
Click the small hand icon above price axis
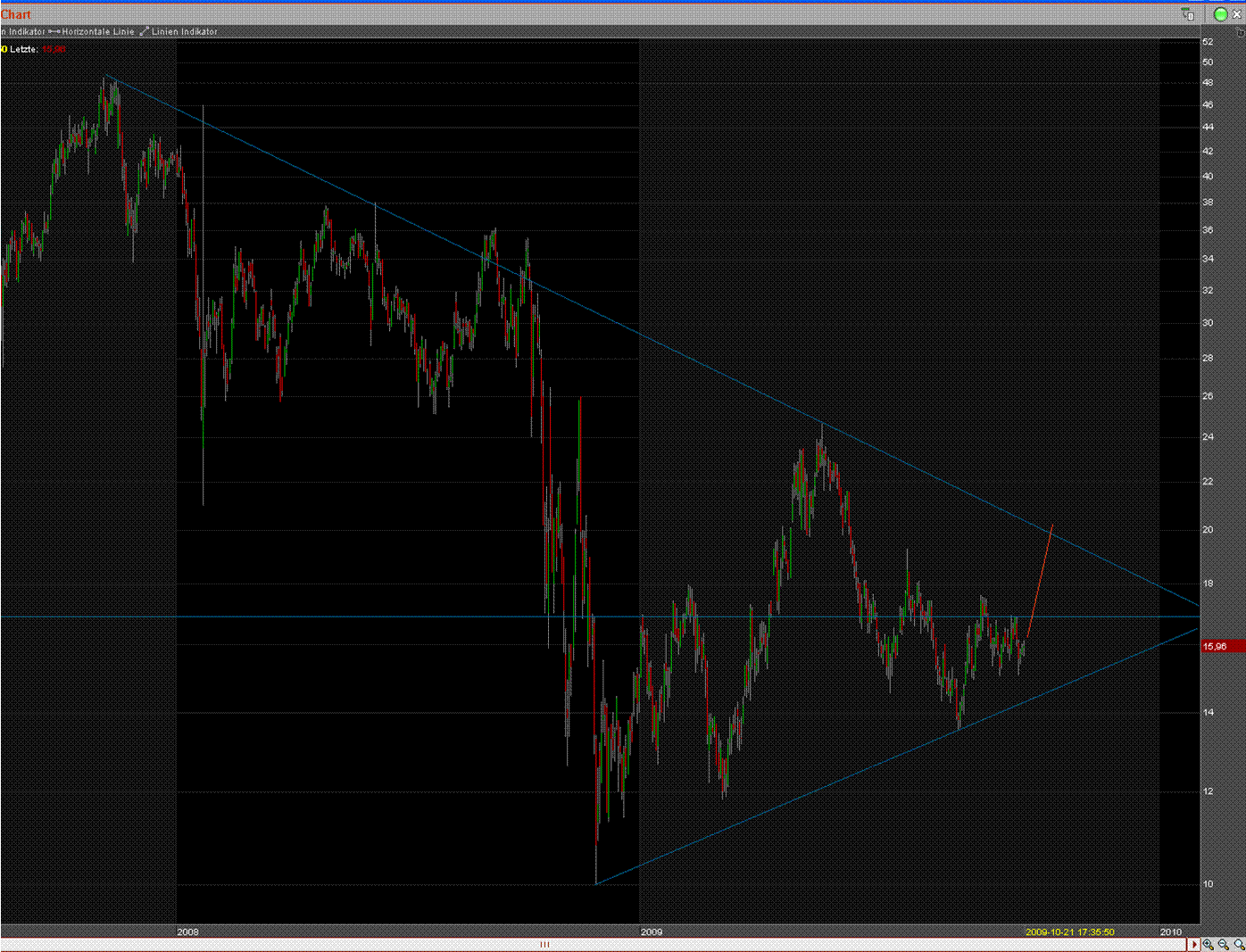pos(1240,32)
